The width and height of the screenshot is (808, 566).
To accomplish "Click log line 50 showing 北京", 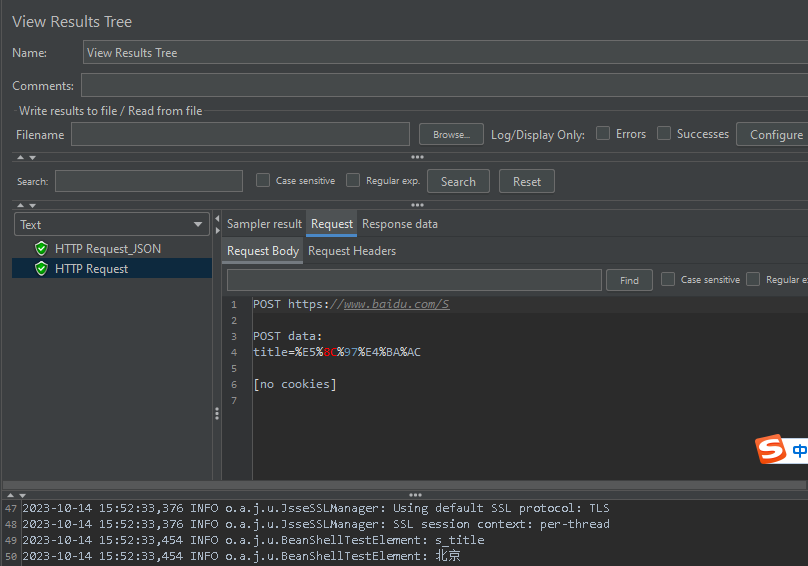I will 241,556.
